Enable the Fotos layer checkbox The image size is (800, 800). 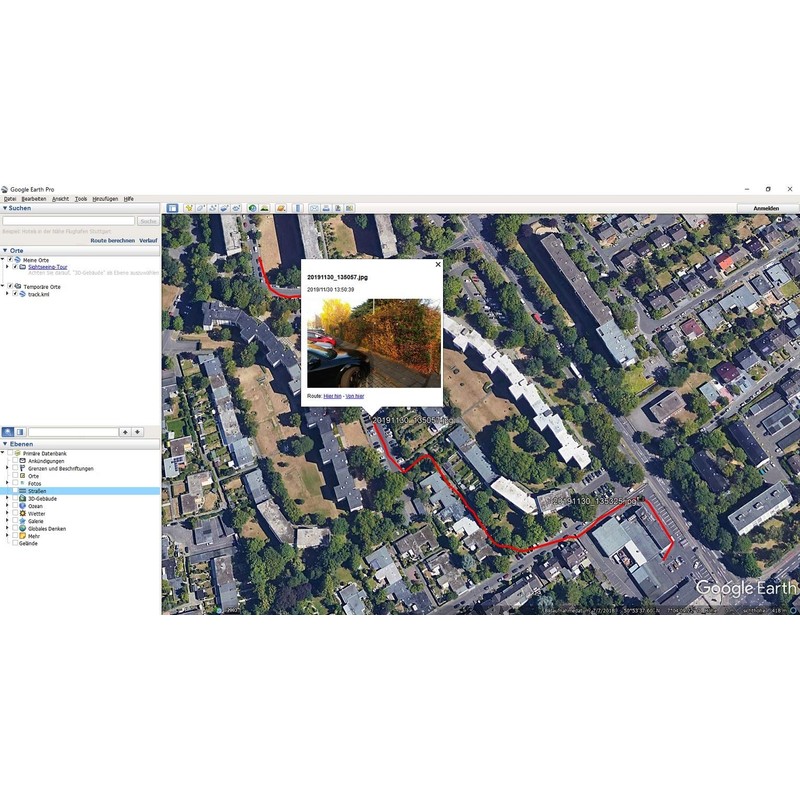pyautogui.click(x=15, y=483)
